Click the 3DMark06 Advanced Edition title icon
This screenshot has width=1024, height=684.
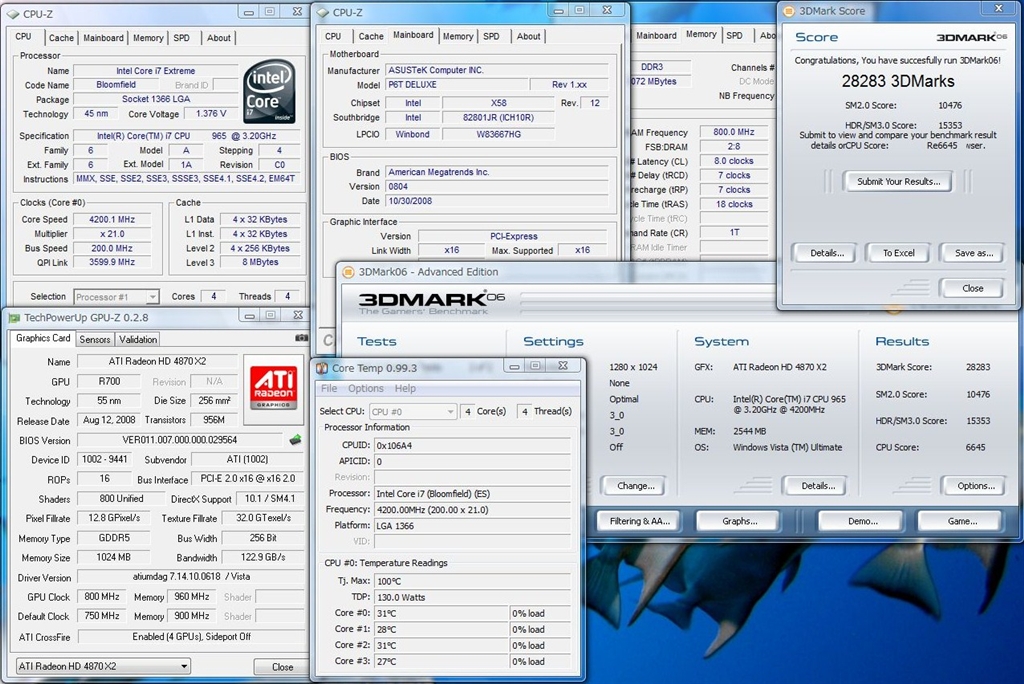click(346, 272)
